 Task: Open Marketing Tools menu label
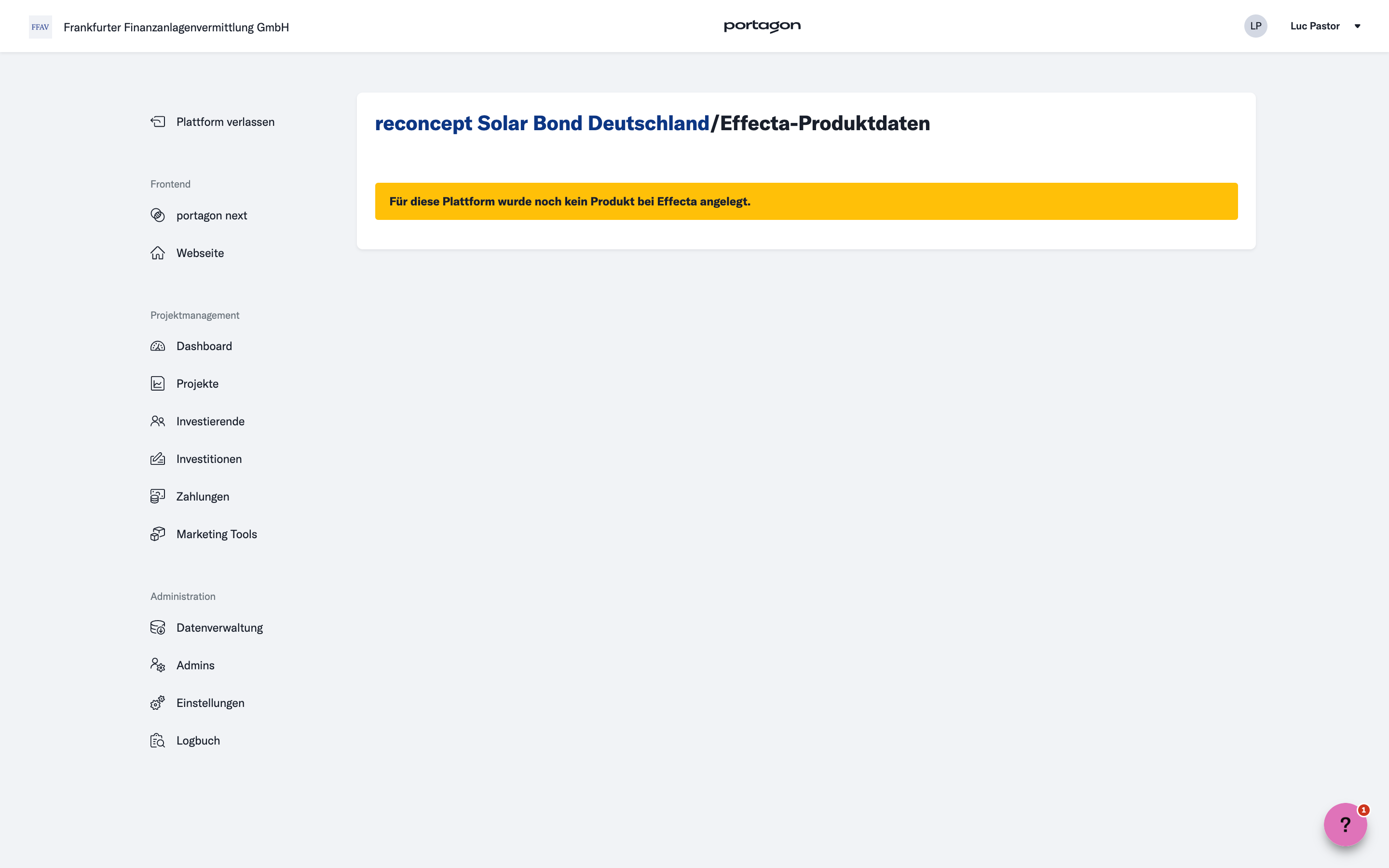(217, 534)
